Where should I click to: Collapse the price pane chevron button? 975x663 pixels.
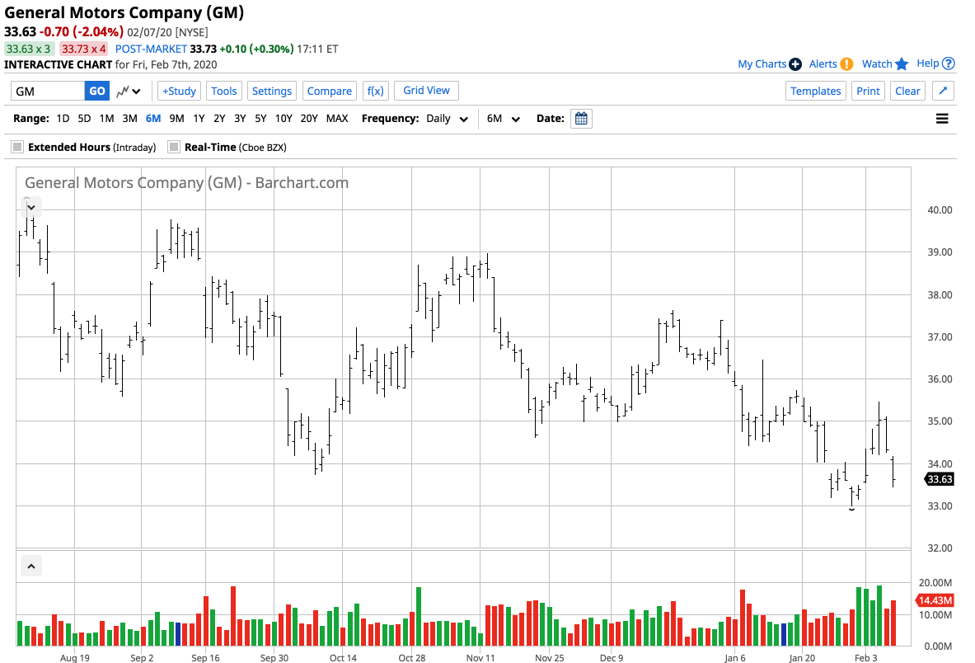[31, 207]
